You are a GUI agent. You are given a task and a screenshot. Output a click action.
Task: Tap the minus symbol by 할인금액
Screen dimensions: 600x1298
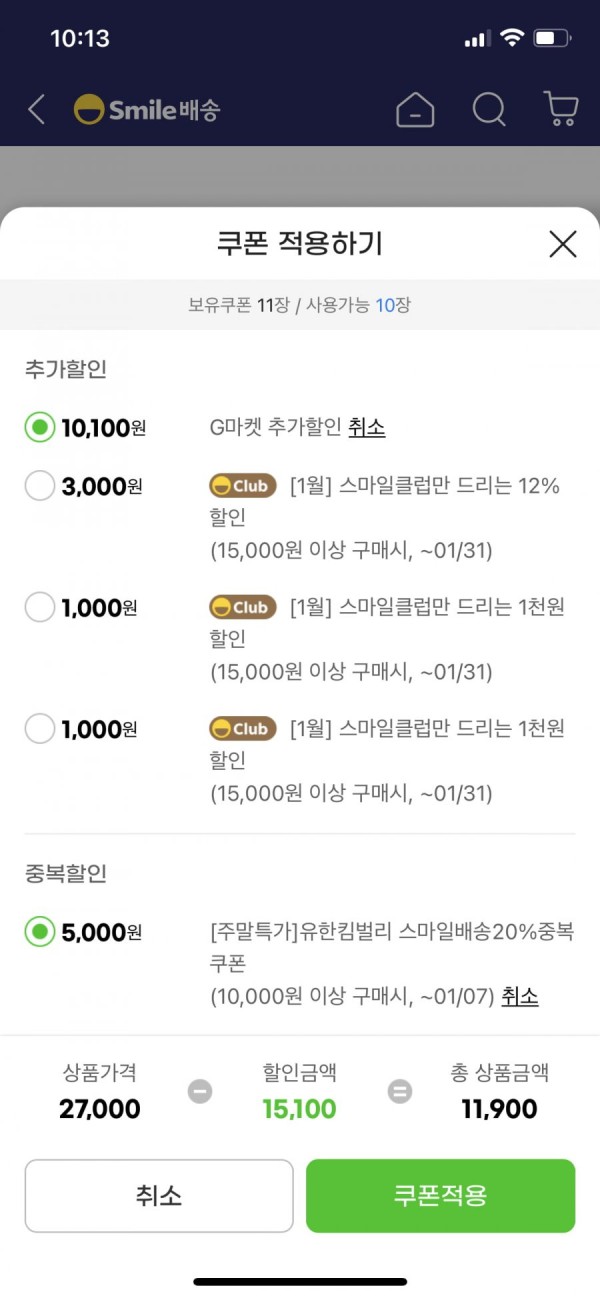coord(200,1091)
